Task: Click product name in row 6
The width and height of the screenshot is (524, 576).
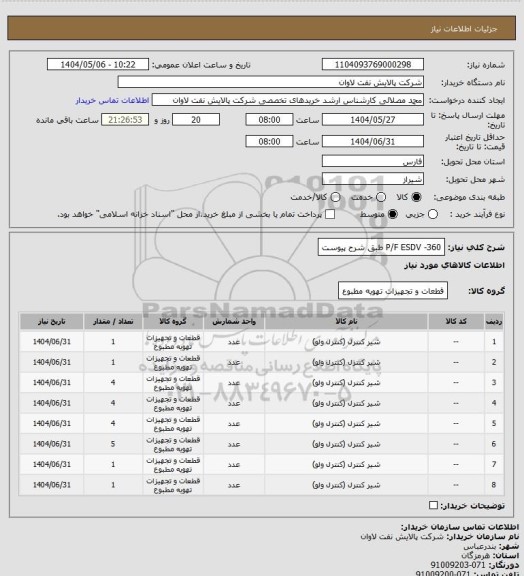Action: coord(346,444)
